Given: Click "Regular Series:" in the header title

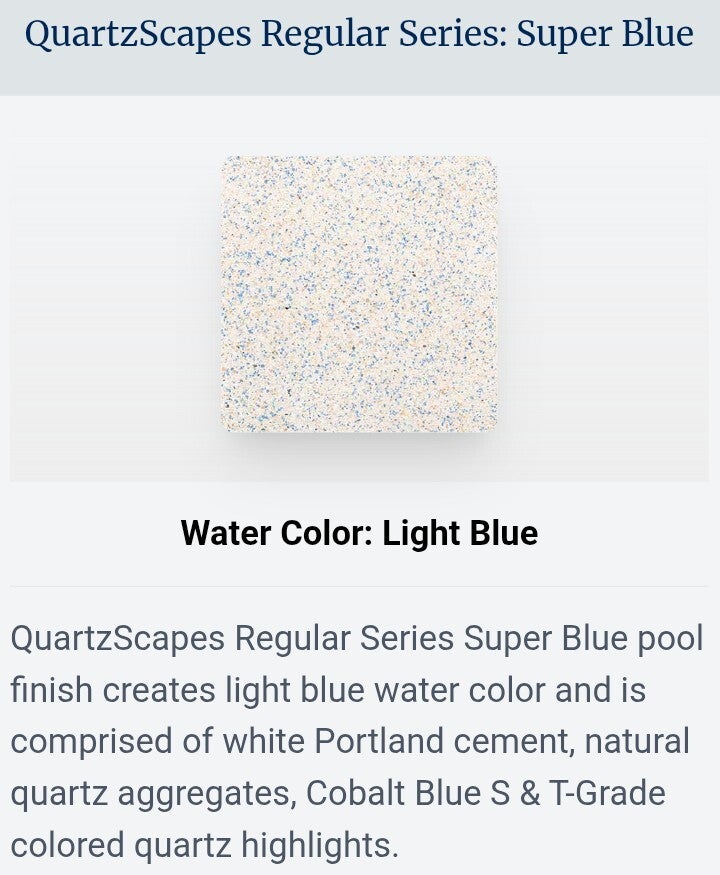Looking at the screenshot, I should [x=384, y=35].
